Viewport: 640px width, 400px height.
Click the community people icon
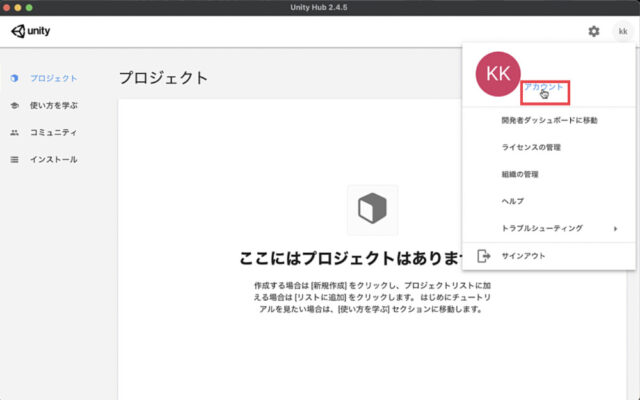click(14, 133)
